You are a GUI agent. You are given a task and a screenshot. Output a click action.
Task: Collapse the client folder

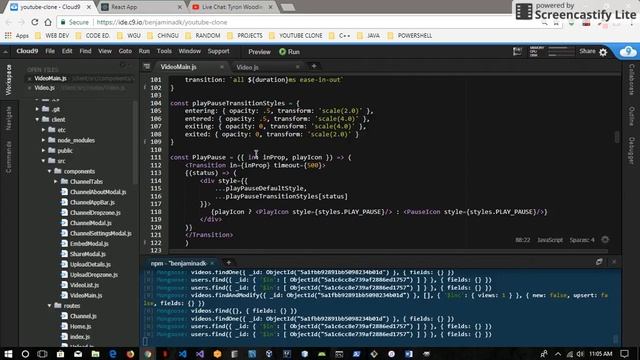click(x=37, y=120)
